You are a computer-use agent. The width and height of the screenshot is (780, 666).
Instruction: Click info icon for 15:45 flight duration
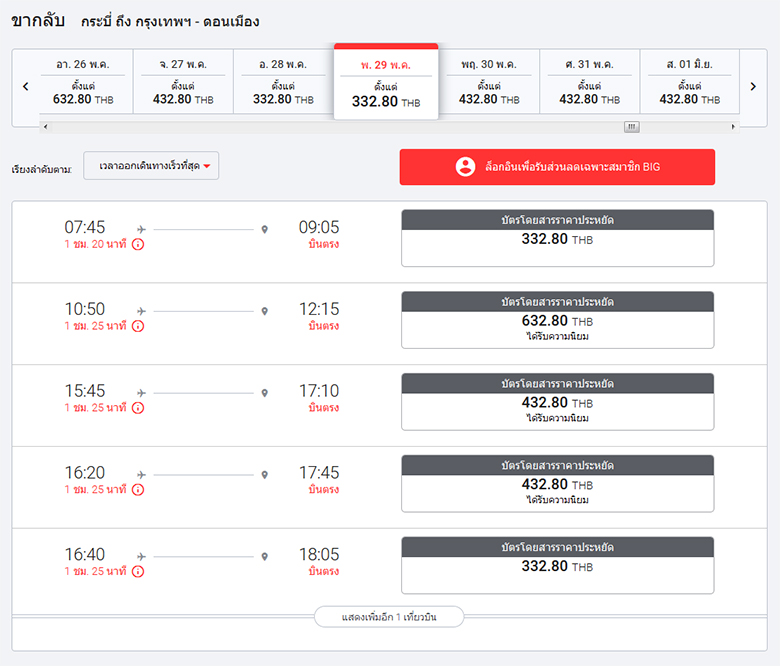[x=138, y=408]
